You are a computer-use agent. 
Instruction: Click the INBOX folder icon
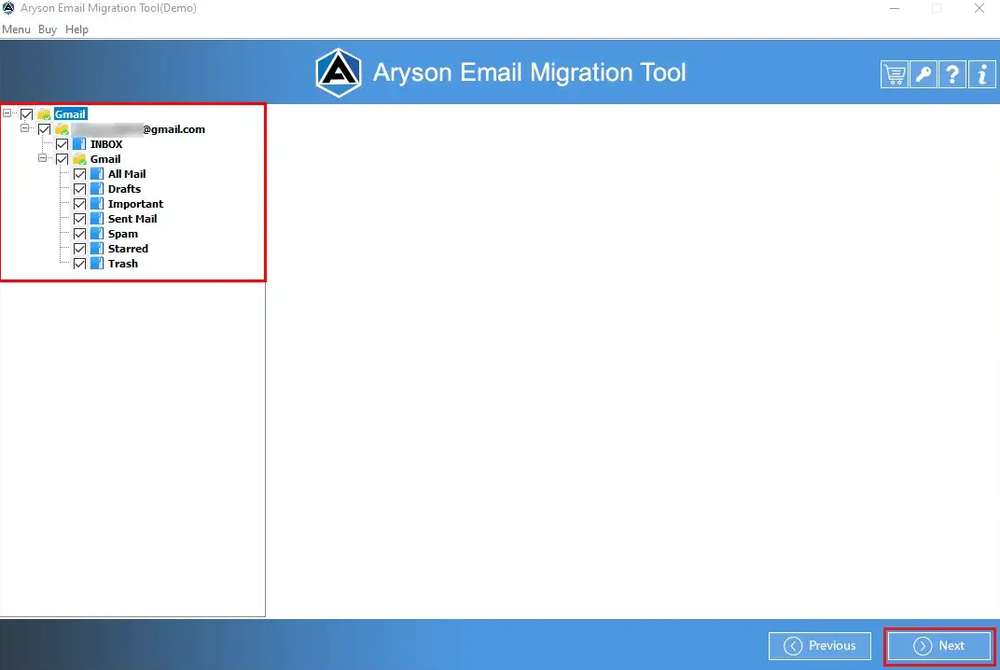point(79,144)
